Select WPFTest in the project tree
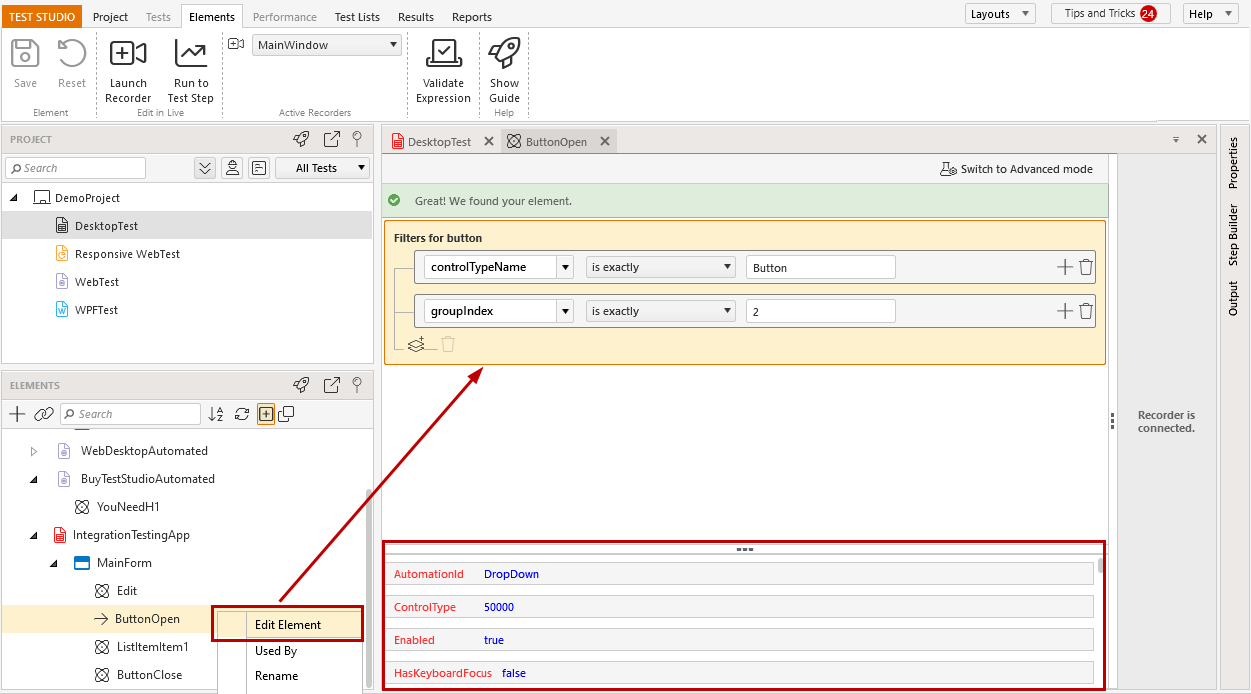 coord(96,310)
